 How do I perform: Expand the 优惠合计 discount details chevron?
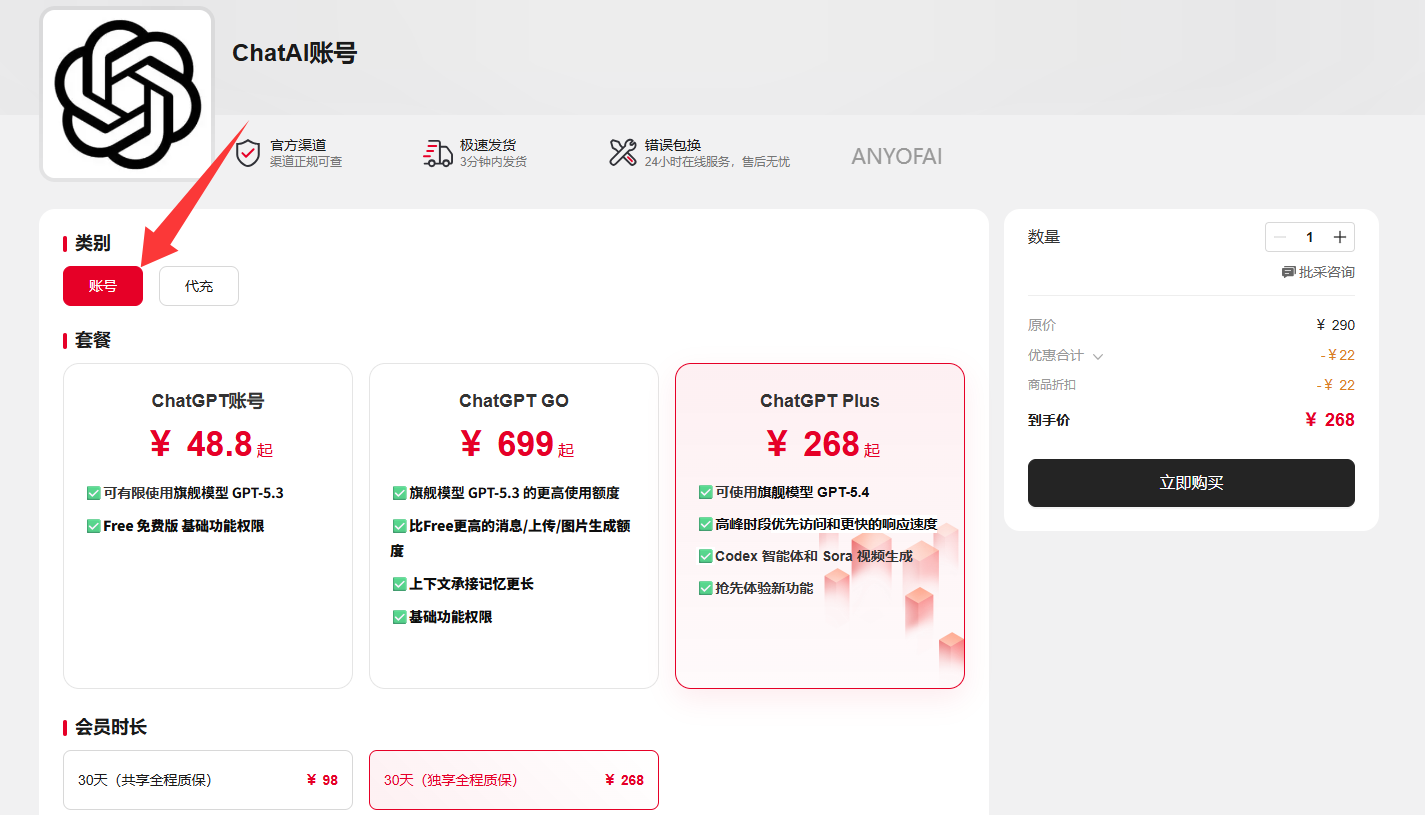[x=1098, y=356]
